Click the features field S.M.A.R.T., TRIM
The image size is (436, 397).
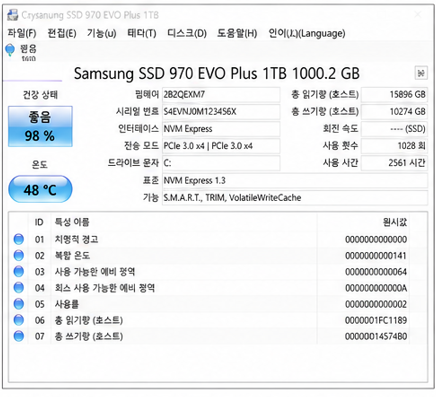(x=295, y=198)
